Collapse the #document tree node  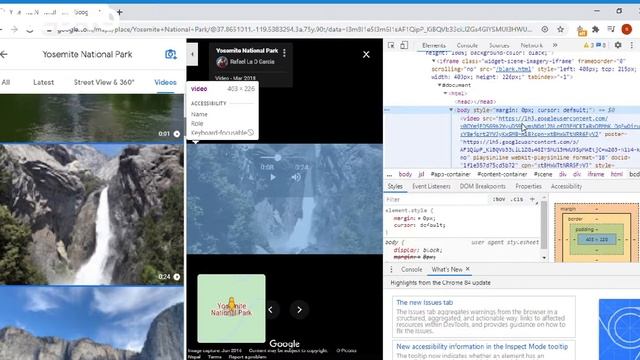coord(440,85)
